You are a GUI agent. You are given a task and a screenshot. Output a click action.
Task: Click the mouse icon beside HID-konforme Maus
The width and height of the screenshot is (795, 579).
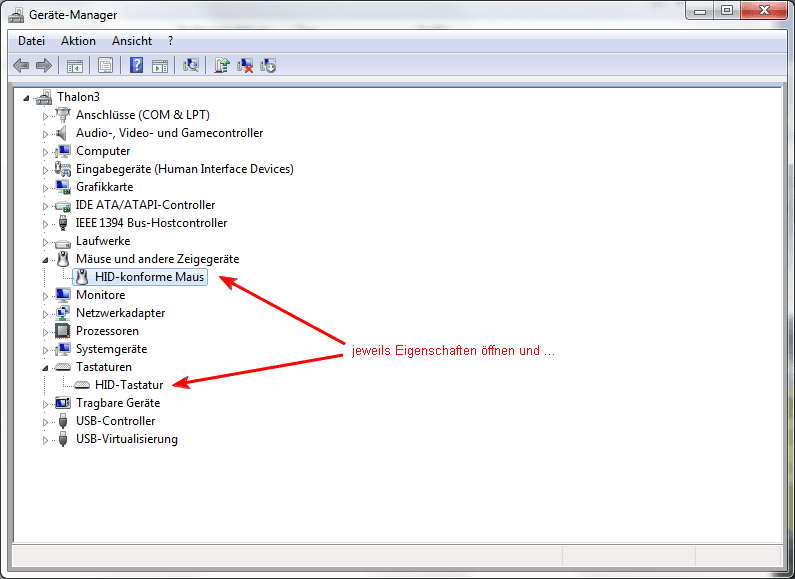point(82,277)
